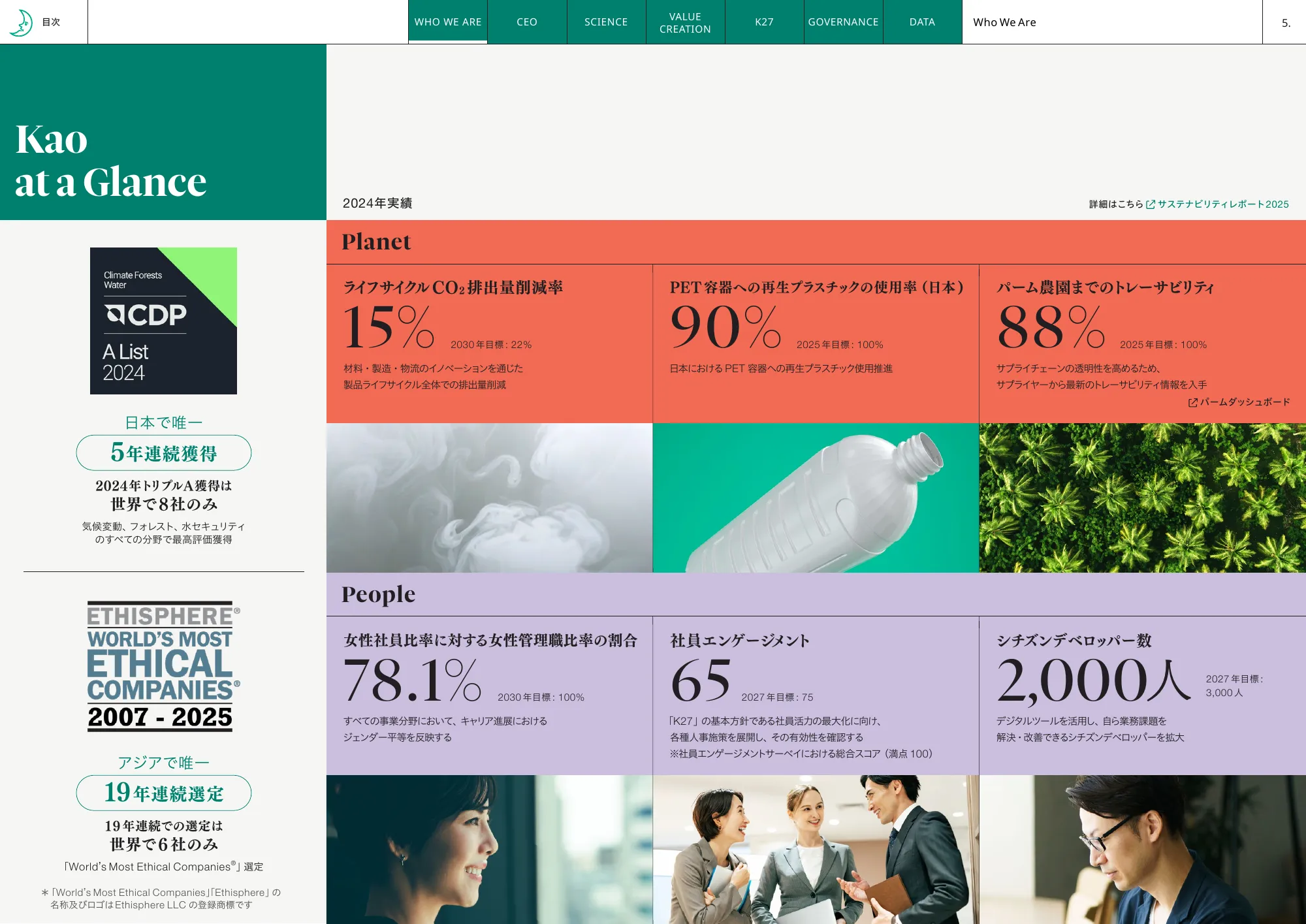Click the green Kao at a Glance panel
This screenshot has height=924, width=1306.
[x=163, y=131]
